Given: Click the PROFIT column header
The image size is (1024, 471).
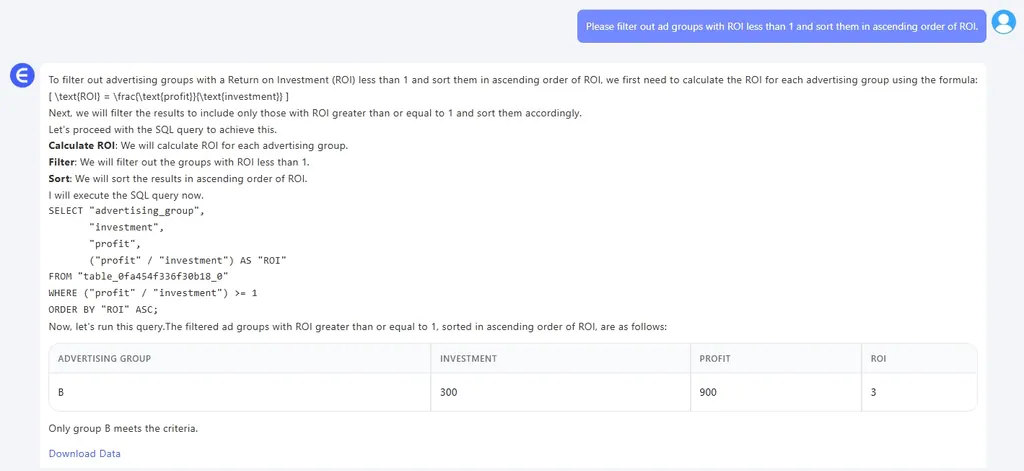Looking at the screenshot, I should click(717, 358).
